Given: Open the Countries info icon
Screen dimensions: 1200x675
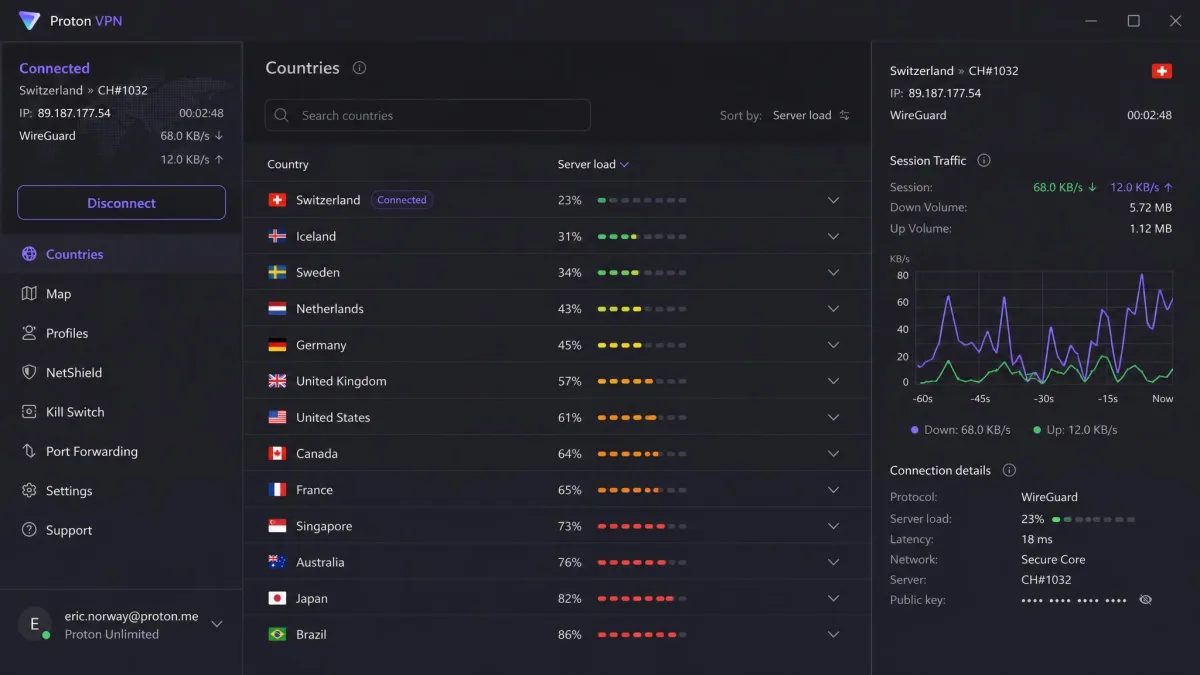Looking at the screenshot, I should (359, 68).
